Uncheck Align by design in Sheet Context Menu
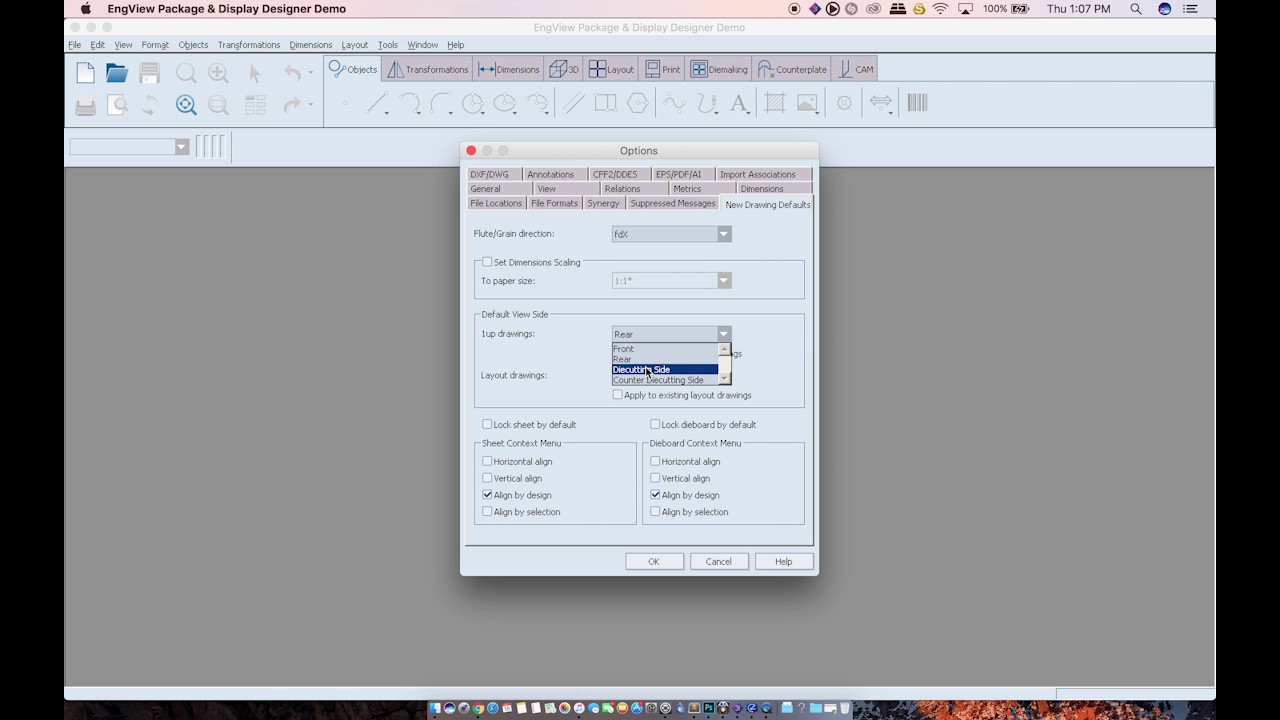Image resolution: width=1280 pixels, height=720 pixels. coord(487,495)
